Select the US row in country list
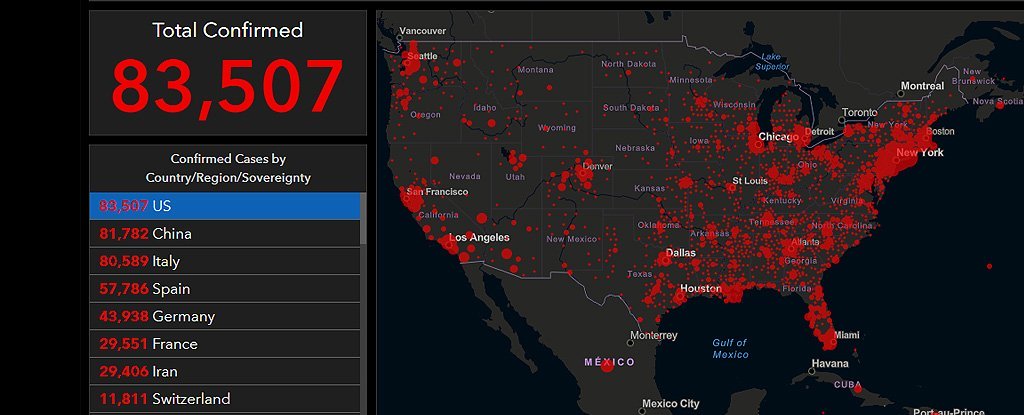Image resolution: width=1024 pixels, height=415 pixels. 225,206
